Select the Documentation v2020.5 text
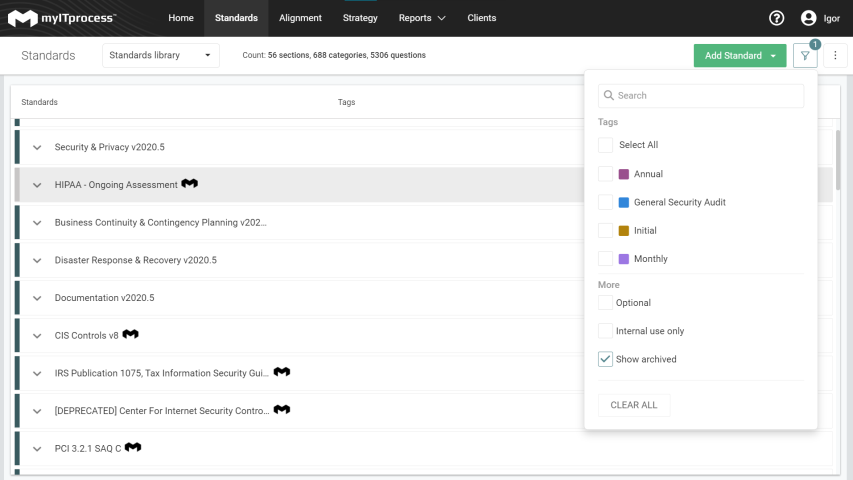Viewport: 853px width, 480px height. [x=104, y=298]
